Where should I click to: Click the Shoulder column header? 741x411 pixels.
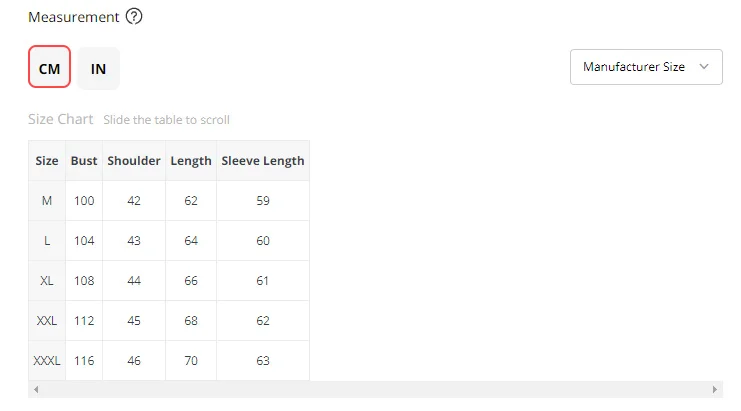click(x=134, y=160)
